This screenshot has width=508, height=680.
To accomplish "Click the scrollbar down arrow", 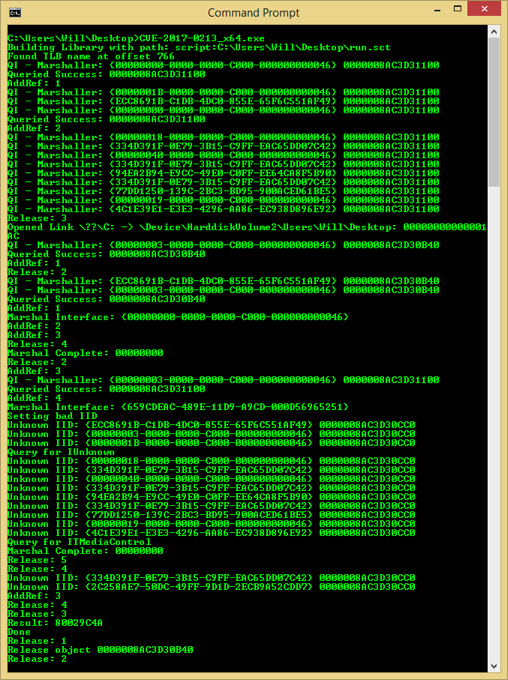I will pyautogui.click(x=494, y=666).
